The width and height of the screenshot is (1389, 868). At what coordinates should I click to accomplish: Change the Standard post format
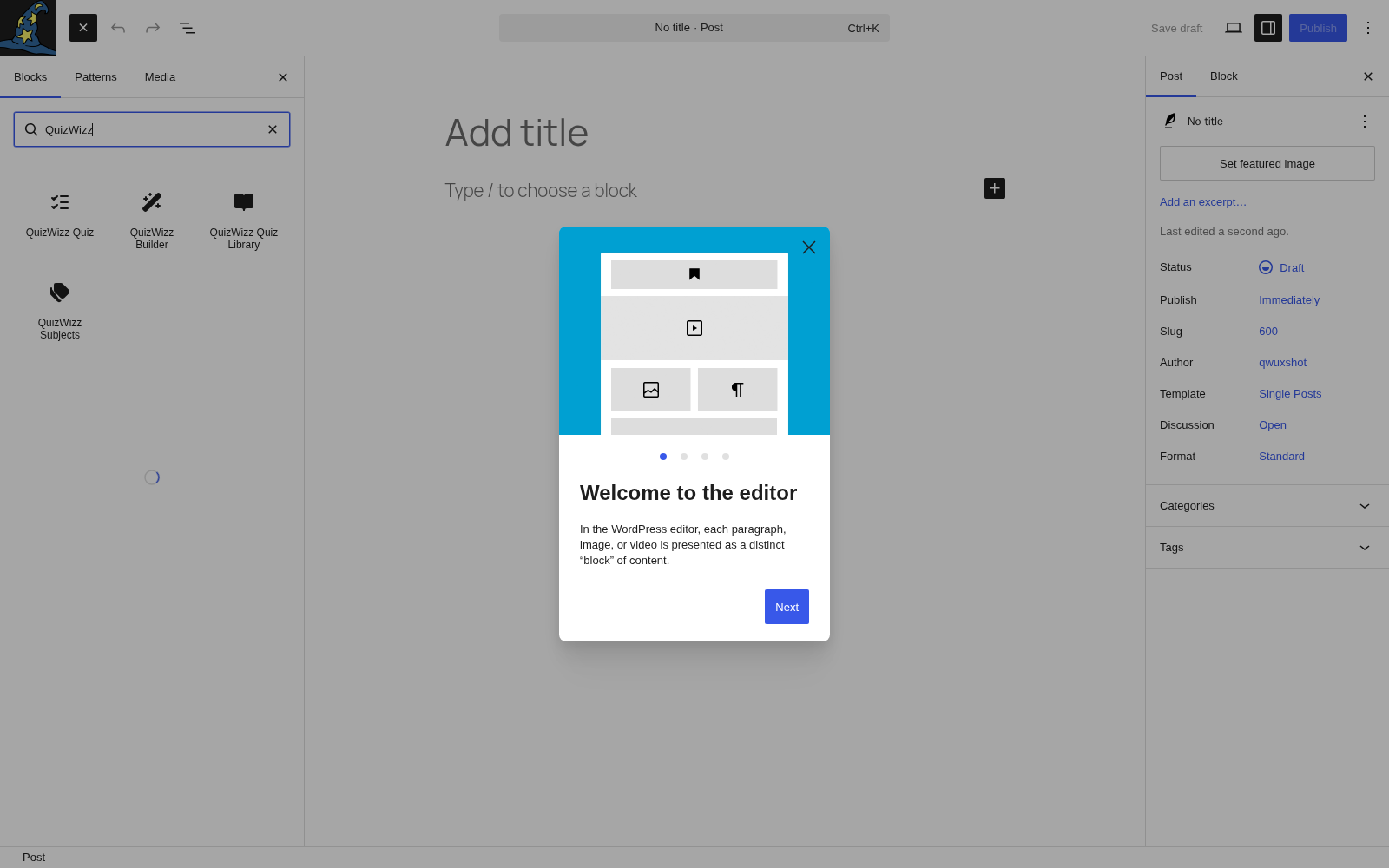pyautogui.click(x=1281, y=457)
